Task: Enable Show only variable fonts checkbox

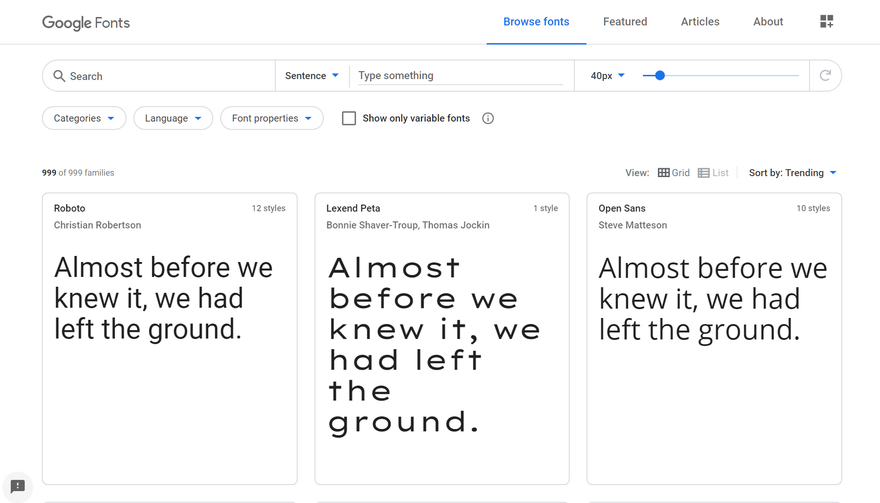Action: point(349,118)
